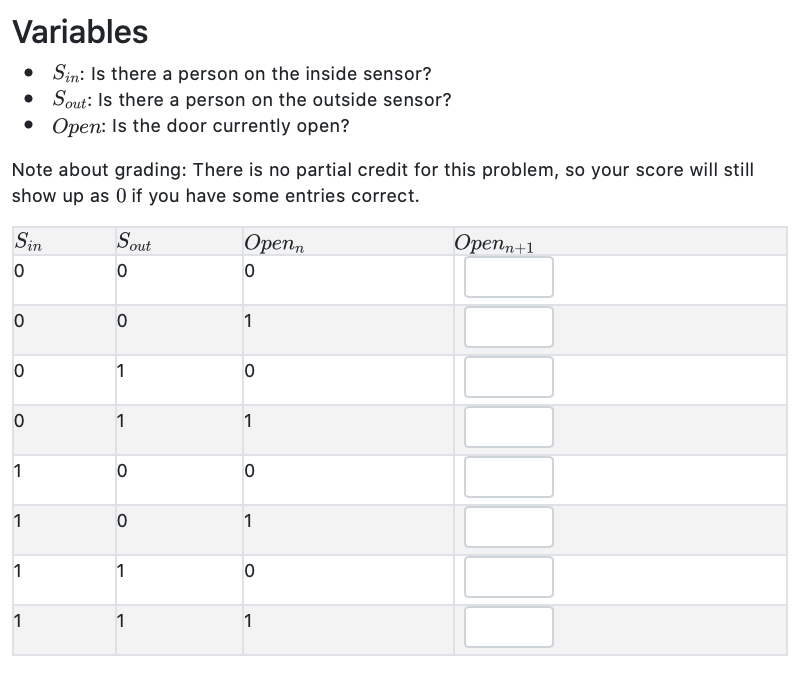The height and width of the screenshot is (676, 808).
Task: Click the last row's Open n+1 input box
Action: tap(509, 627)
